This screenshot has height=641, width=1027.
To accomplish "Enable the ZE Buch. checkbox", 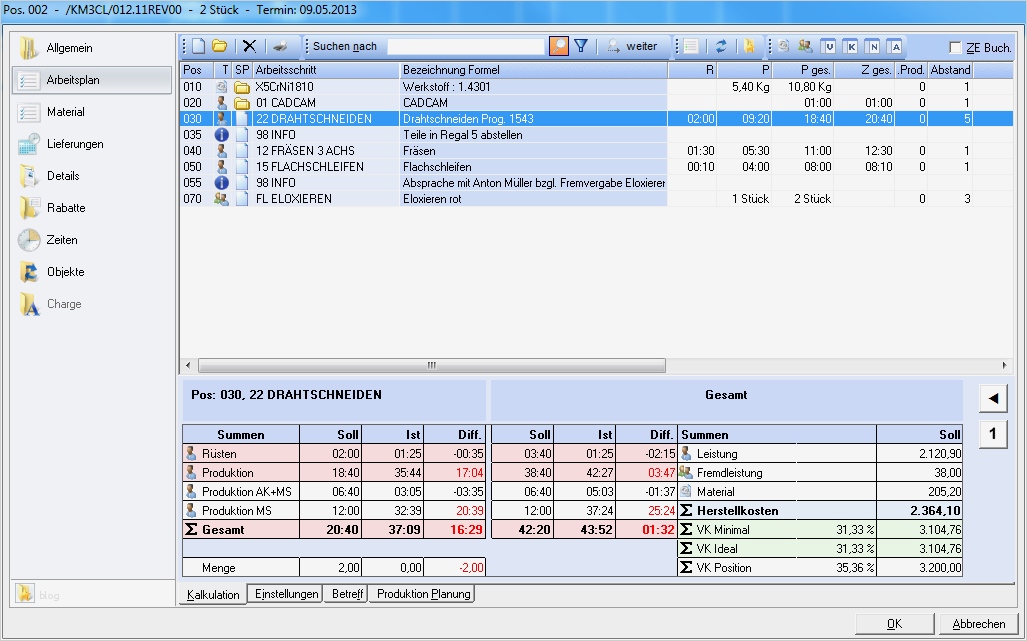I will 957,45.
